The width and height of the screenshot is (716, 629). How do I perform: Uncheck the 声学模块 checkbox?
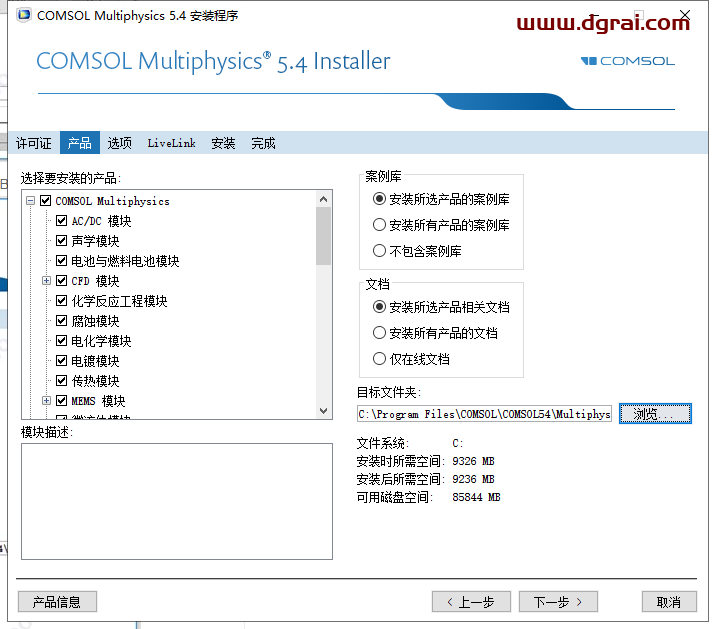62,240
